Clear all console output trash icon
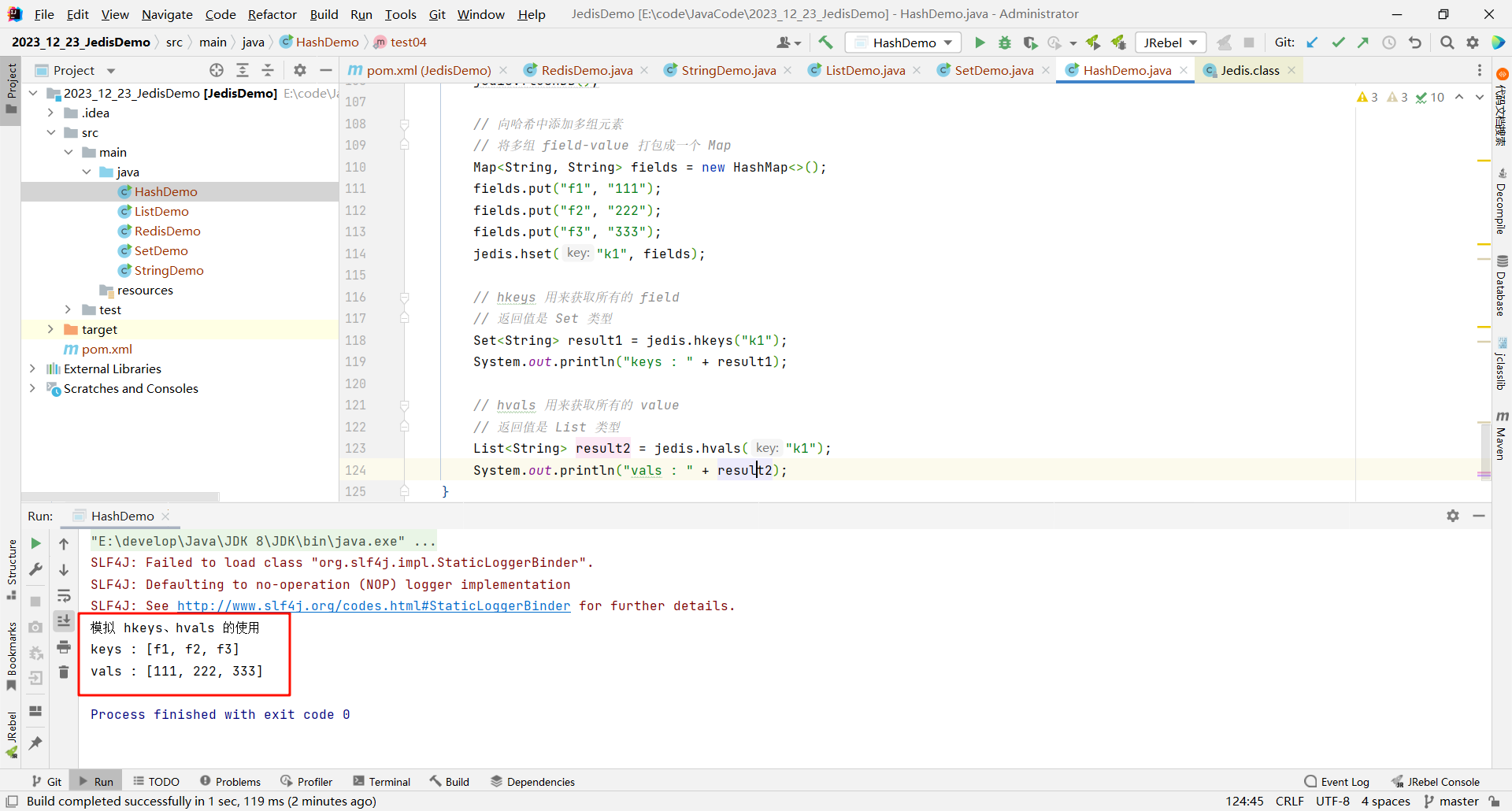This screenshot has width=1512, height=811. (x=64, y=672)
